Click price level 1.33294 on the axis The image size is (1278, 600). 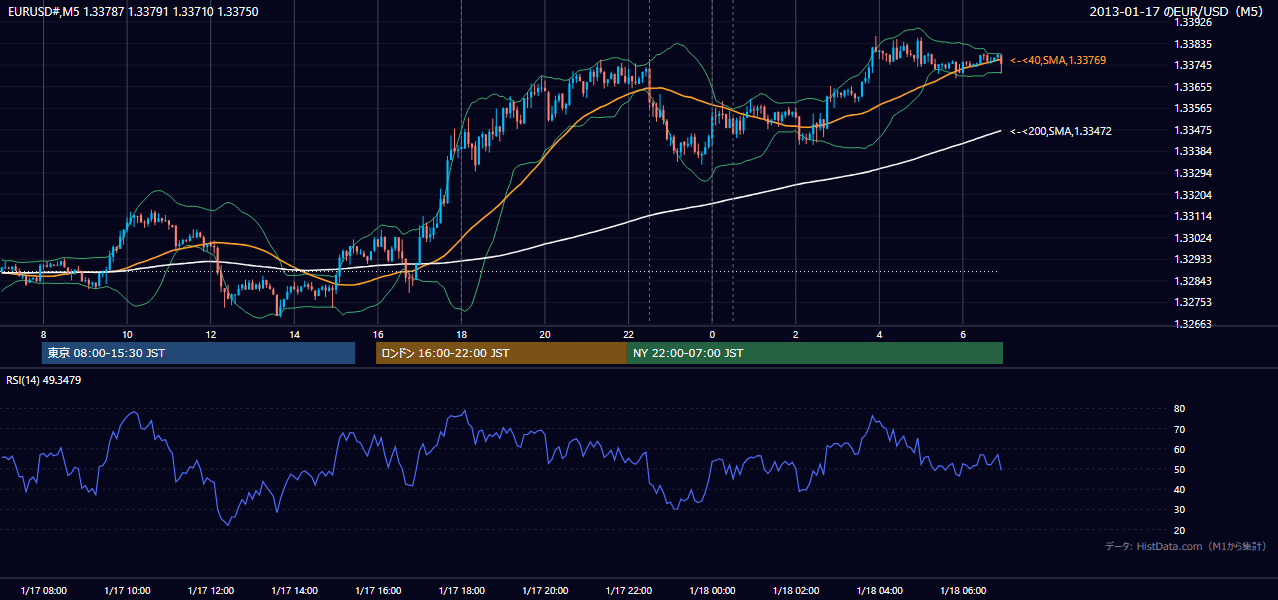(x=1192, y=174)
